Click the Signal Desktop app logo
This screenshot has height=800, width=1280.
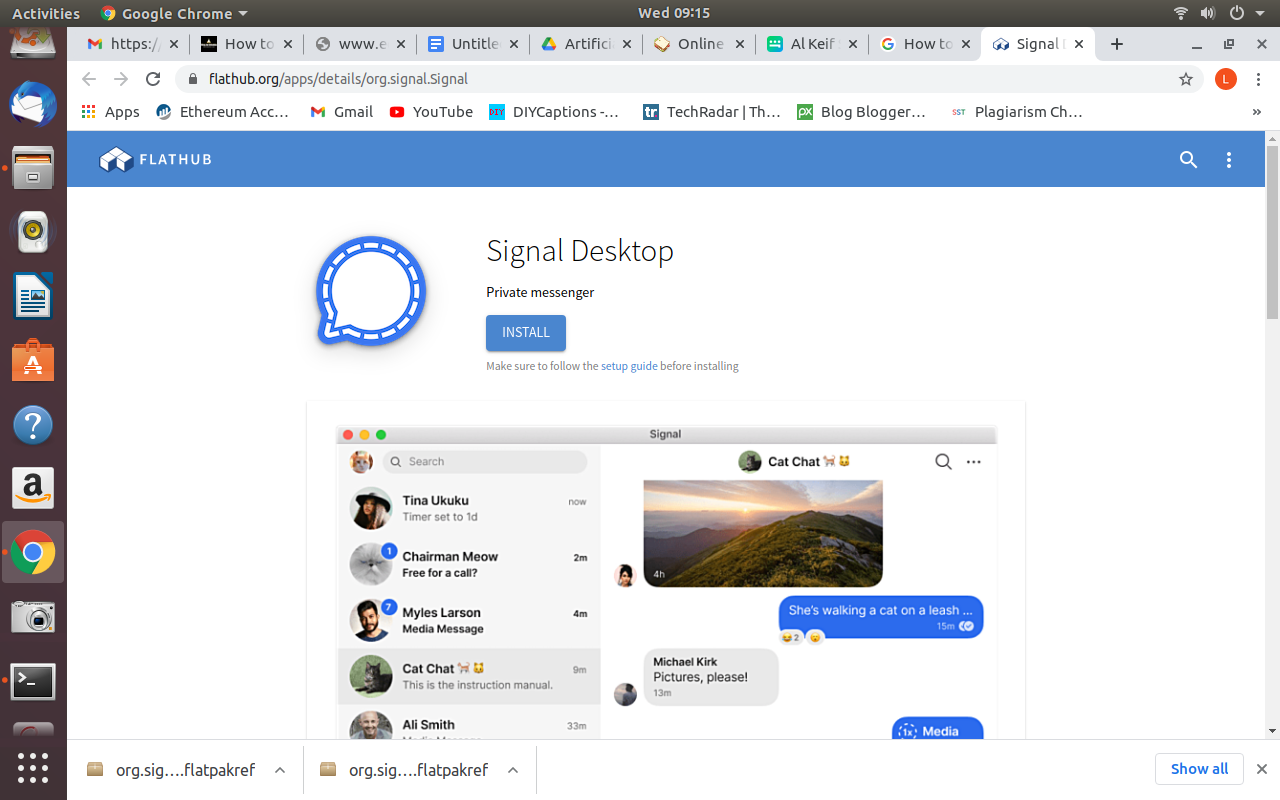[370, 291]
